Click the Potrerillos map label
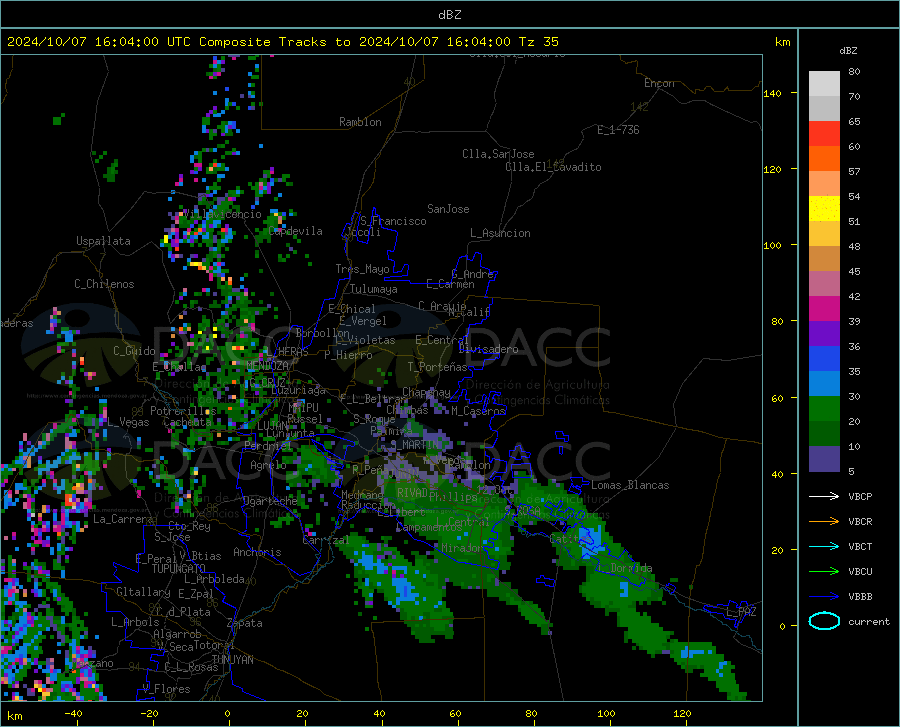The height and width of the screenshot is (727, 900). [183, 411]
